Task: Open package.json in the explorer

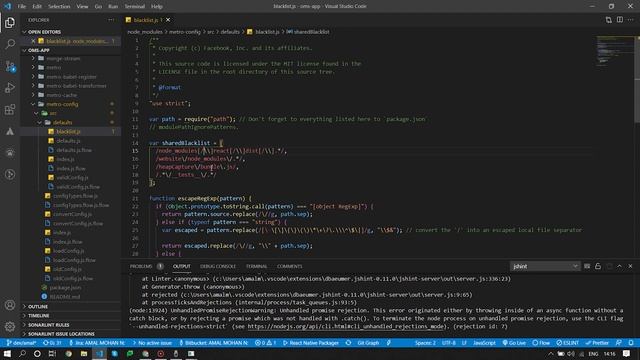Action: coord(64,287)
